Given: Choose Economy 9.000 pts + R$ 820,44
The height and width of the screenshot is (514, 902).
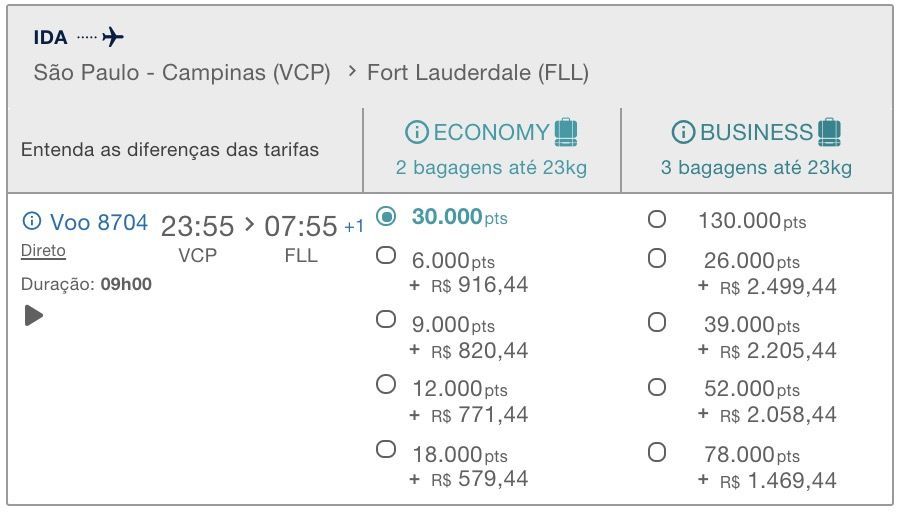Looking at the screenshot, I should tap(386, 320).
